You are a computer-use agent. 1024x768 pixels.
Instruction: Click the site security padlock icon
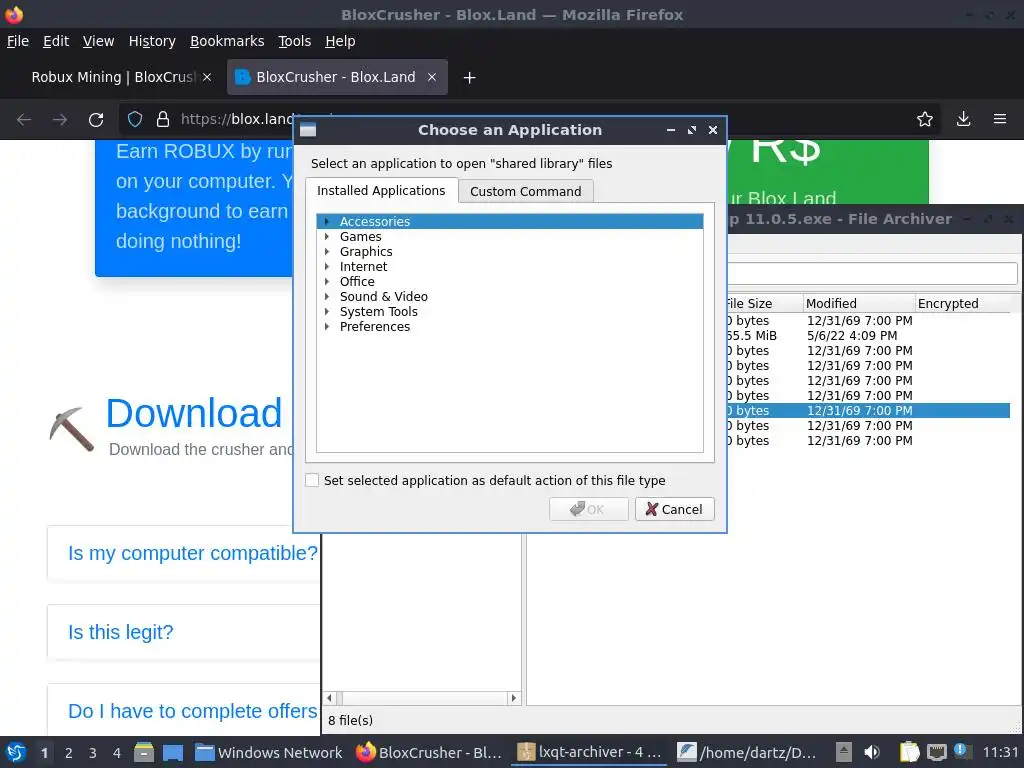pos(163,120)
